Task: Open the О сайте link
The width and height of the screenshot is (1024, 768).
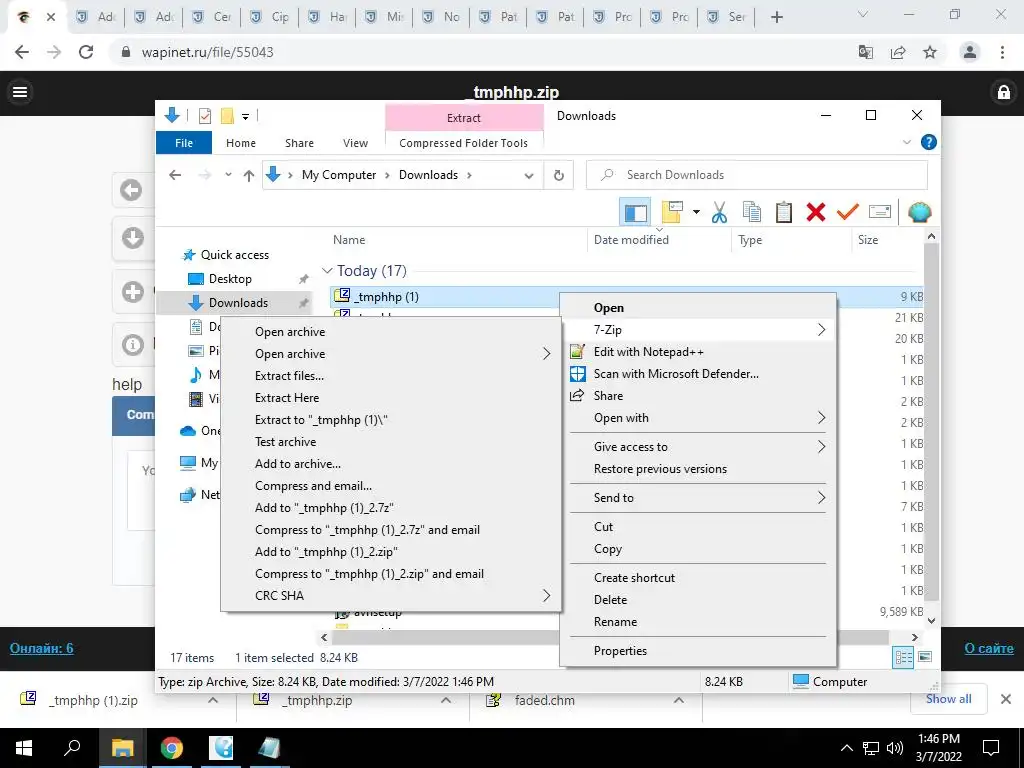Action: click(x=989, y=648)
